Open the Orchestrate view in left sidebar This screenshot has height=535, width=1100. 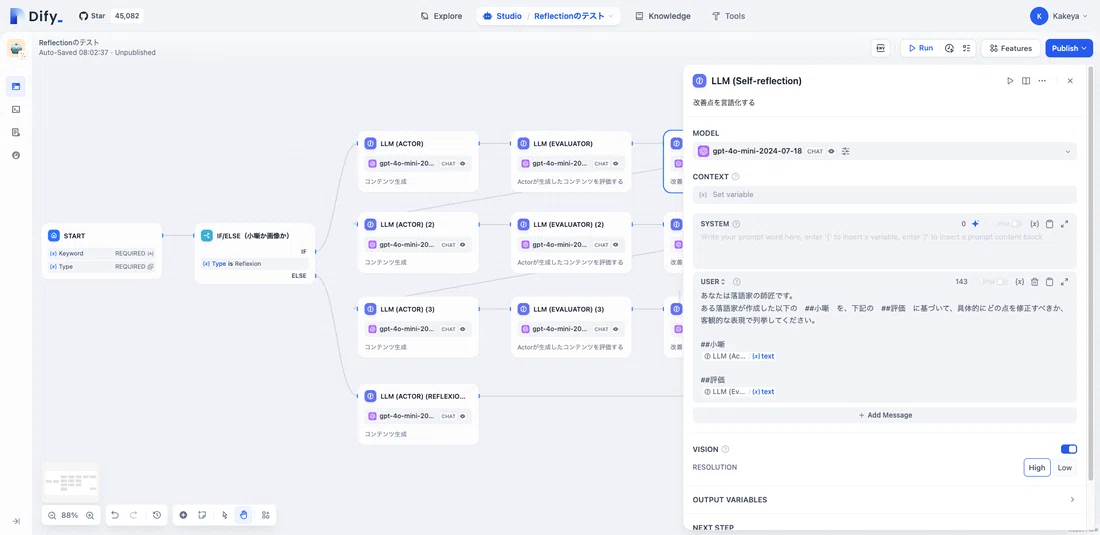(x=16, y=86)
